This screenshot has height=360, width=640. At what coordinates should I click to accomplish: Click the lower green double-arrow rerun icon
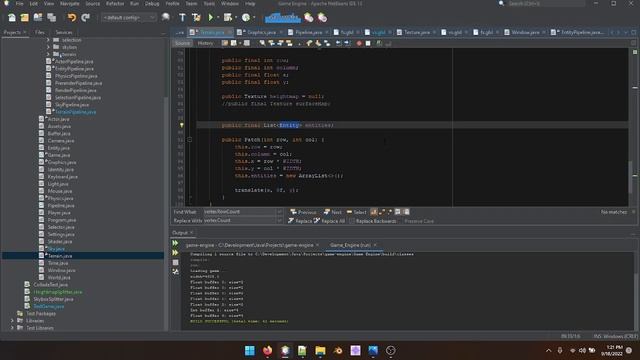click(x=175, y=253)
